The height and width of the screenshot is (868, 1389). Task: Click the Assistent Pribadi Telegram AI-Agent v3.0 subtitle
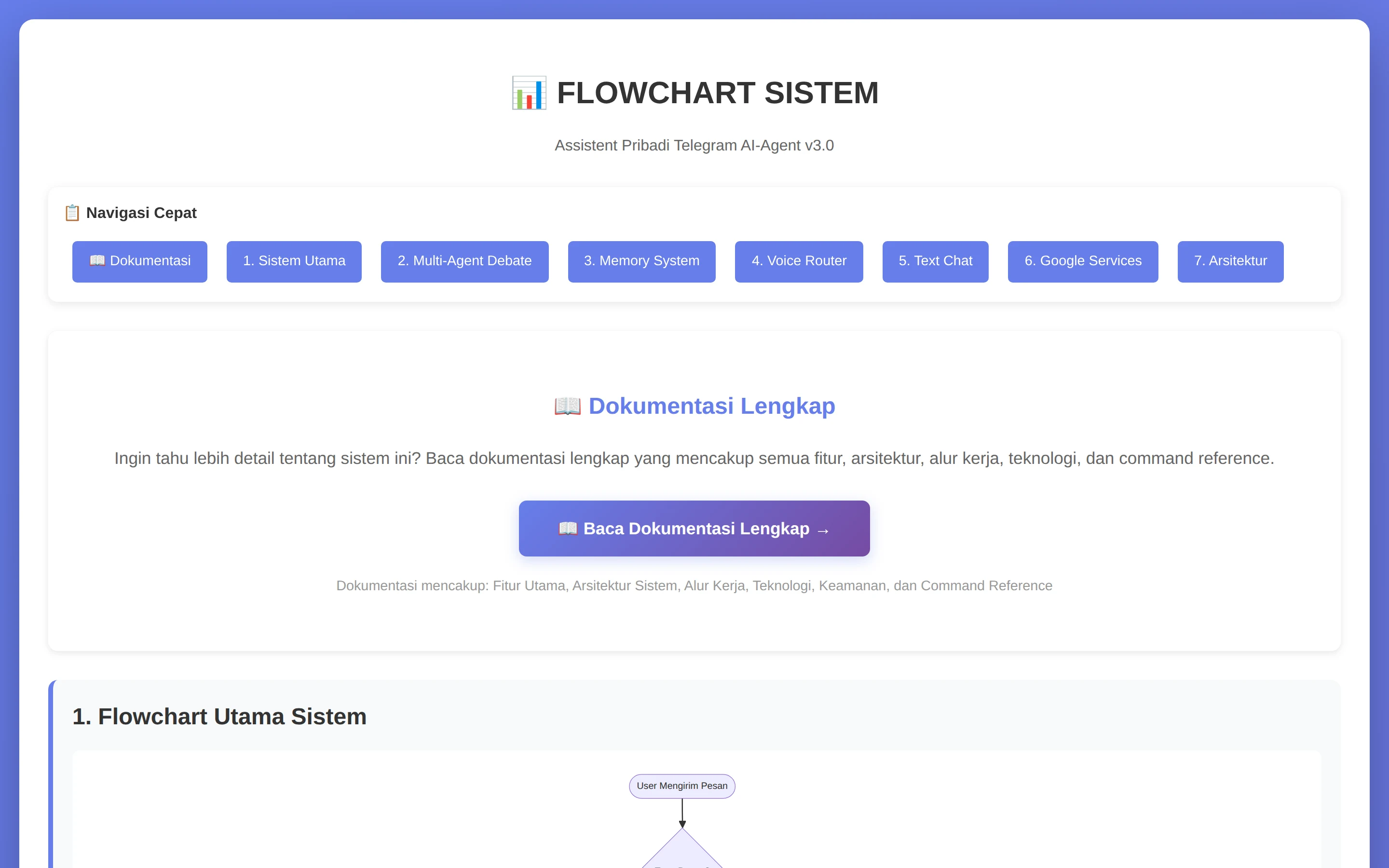(694, 145)
